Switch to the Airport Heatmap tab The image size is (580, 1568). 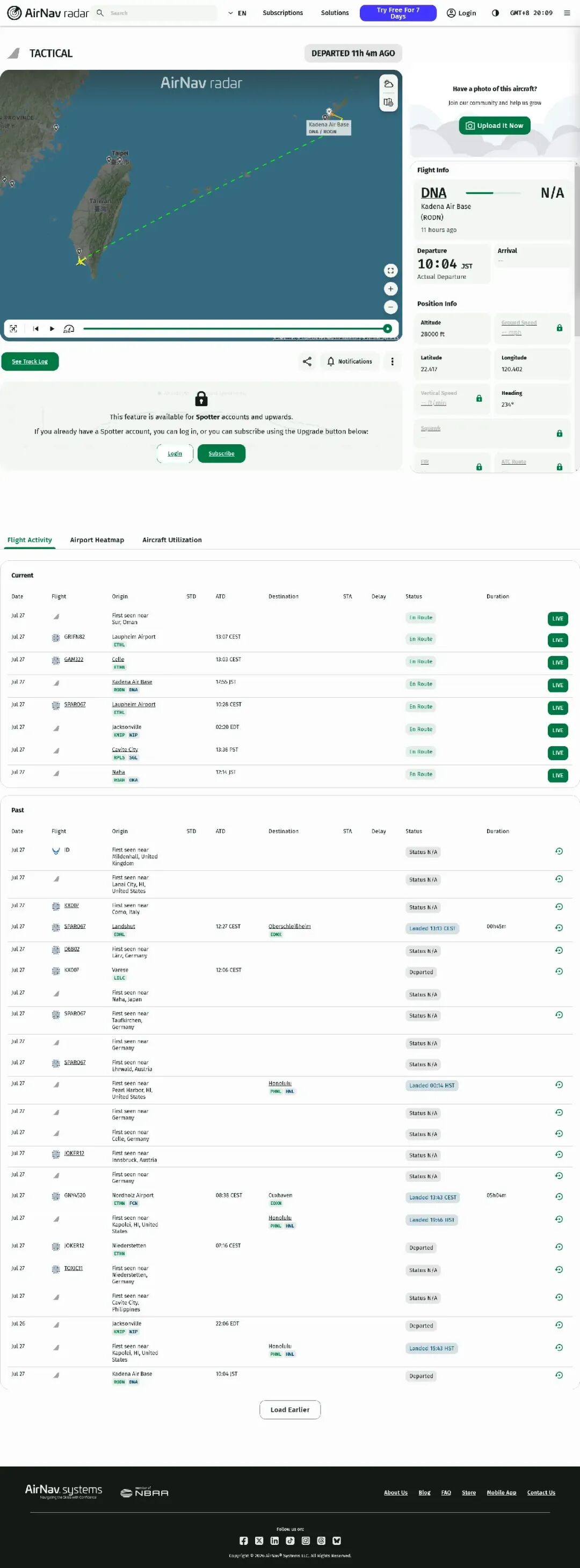[97, 540]
